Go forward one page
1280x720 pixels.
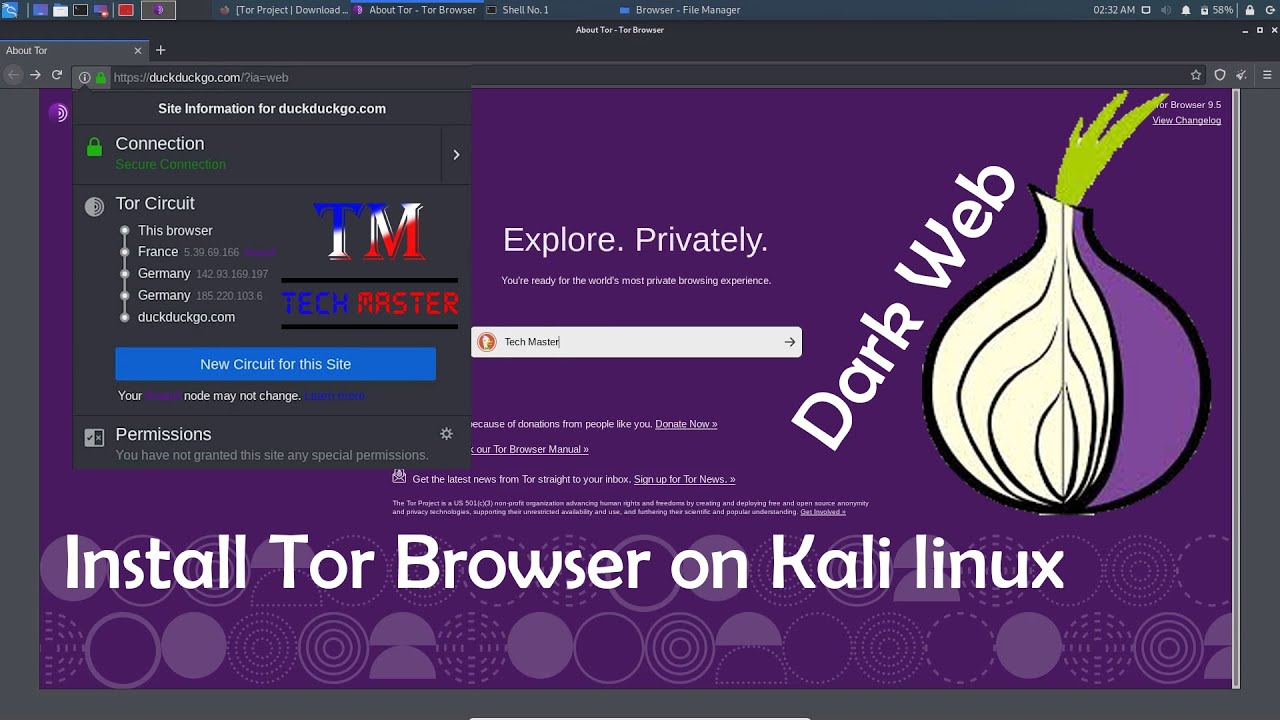pyautogui.click(x=35, y=75)
